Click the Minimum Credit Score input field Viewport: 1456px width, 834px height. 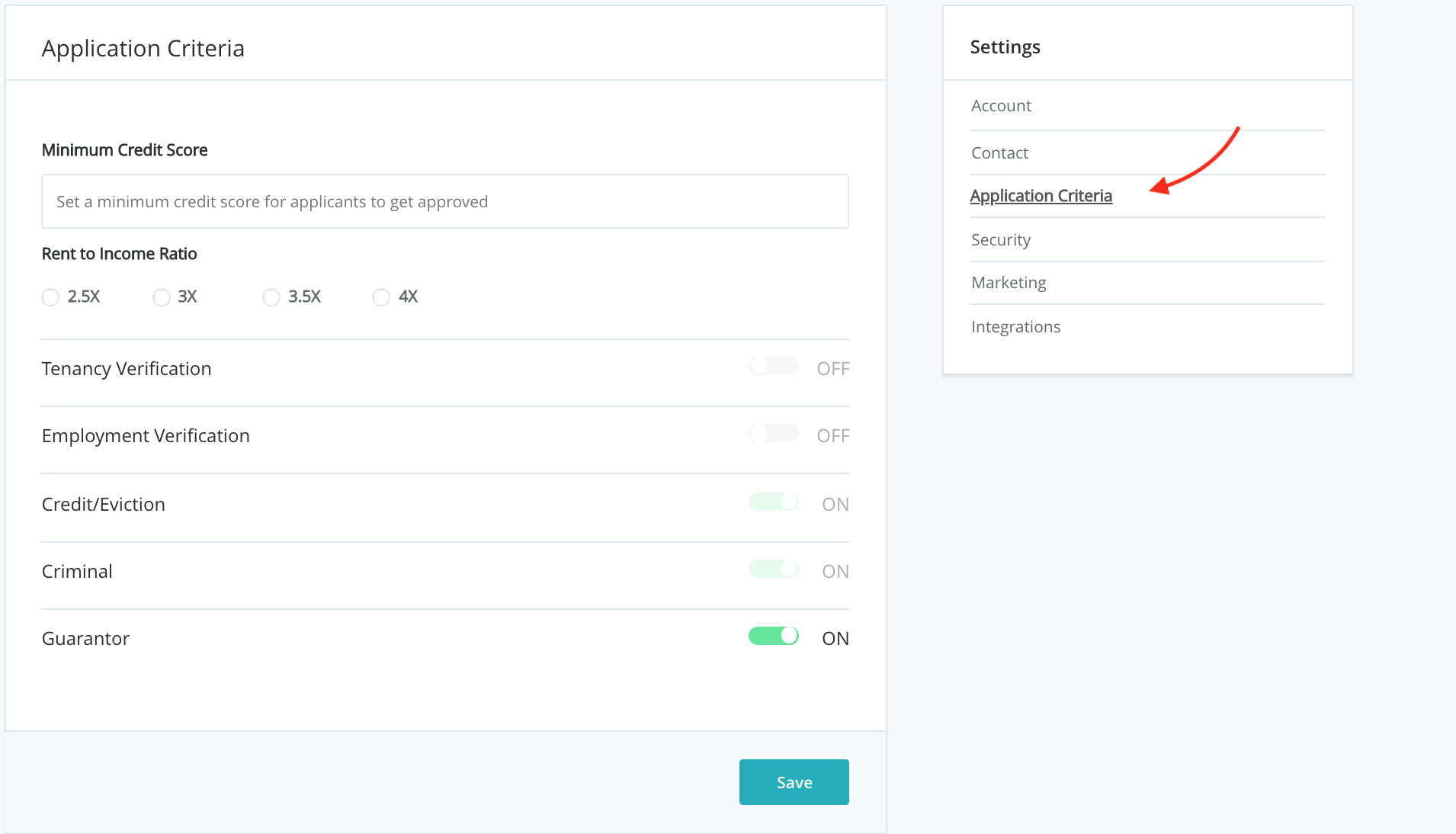click(x=444, y=201)
